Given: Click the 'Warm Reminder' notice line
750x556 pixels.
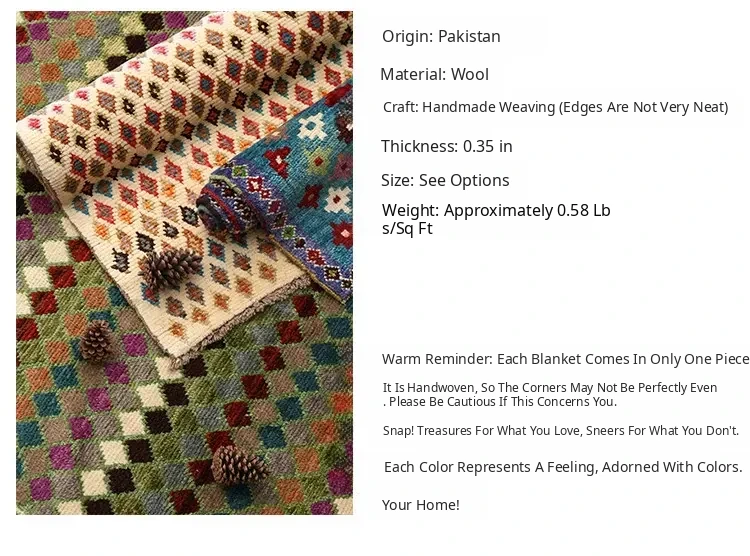Looking at the screenshot, I should tap(566, 359).
